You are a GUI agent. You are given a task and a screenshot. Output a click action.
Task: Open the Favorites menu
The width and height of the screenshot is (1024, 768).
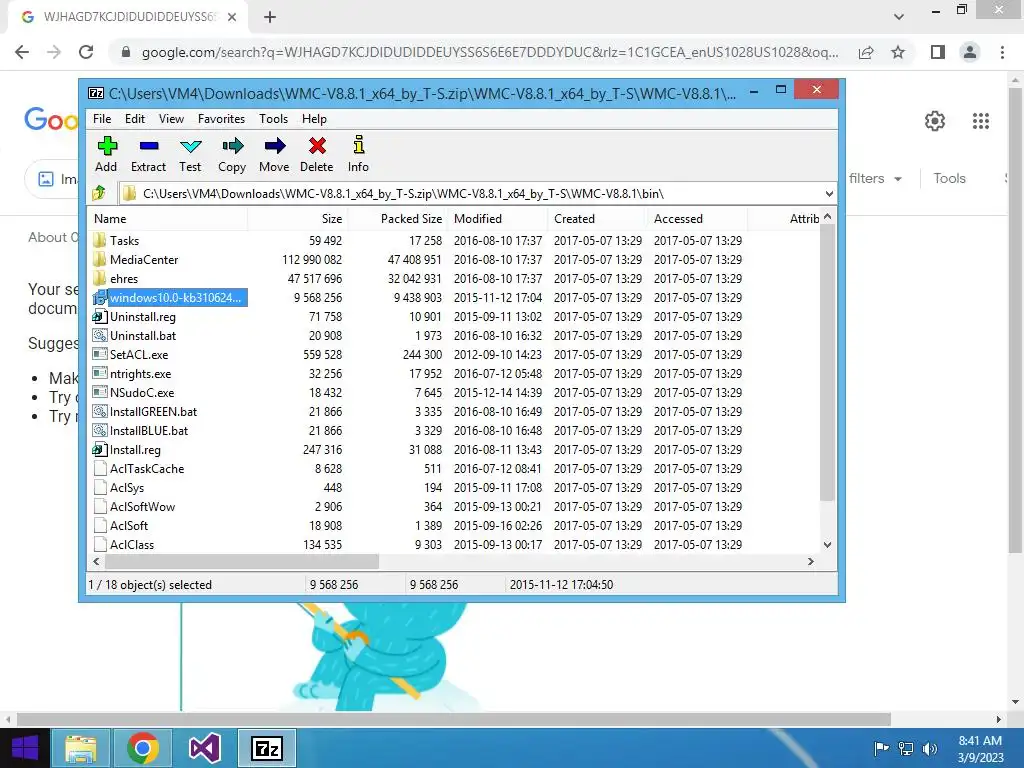pos(221,119)
